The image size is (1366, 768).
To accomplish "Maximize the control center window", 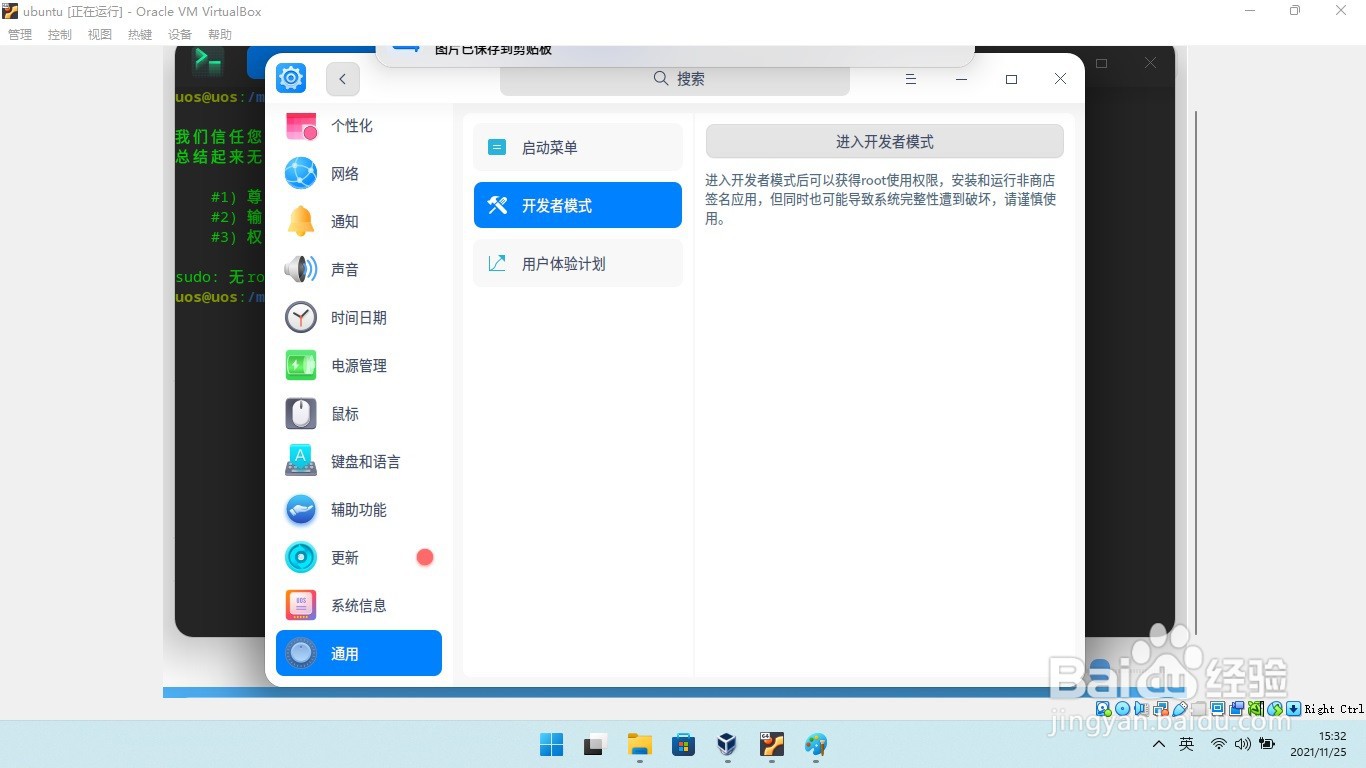I will click(x=1011, y=79).
